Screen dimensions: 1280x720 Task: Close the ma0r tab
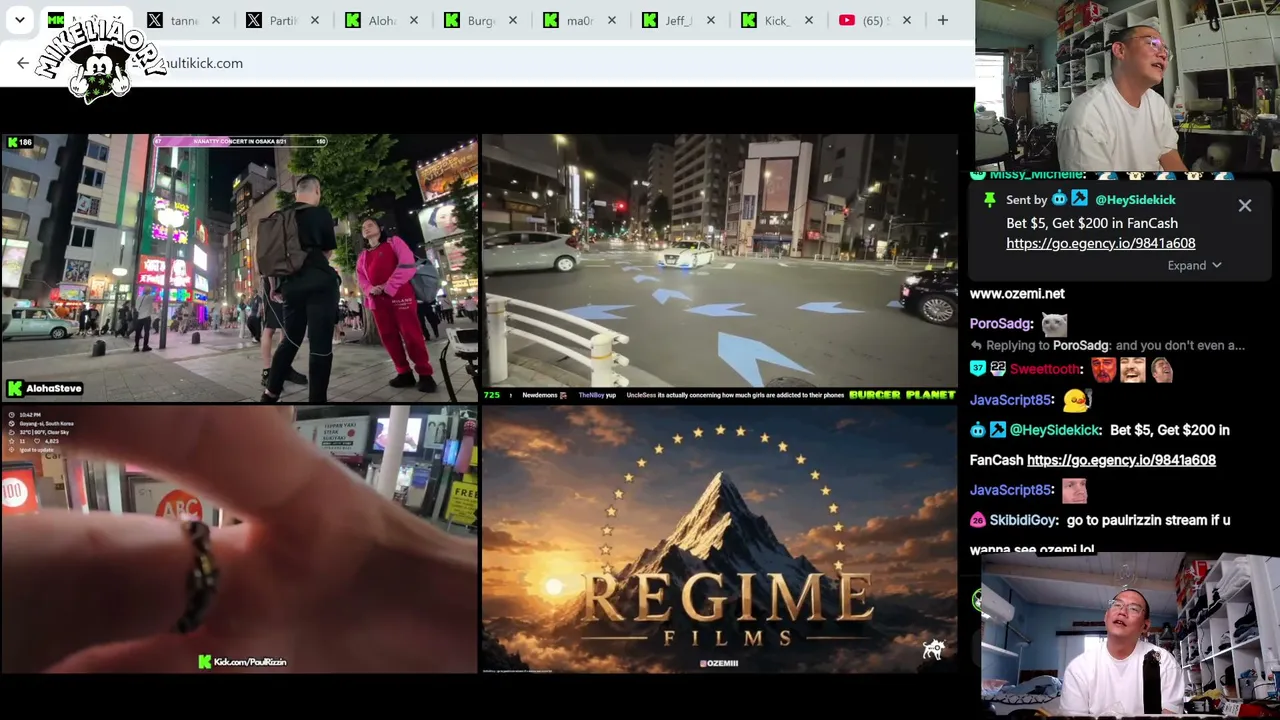point(611,20)
